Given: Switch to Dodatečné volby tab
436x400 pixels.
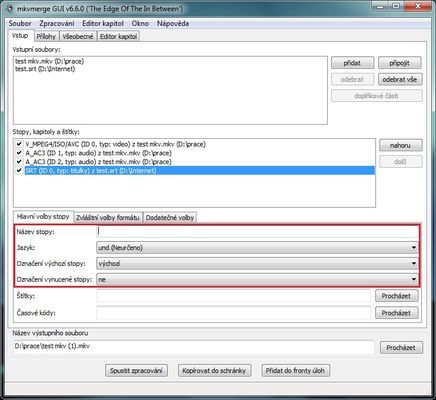Looking at the screenshot, I should 170,218.
